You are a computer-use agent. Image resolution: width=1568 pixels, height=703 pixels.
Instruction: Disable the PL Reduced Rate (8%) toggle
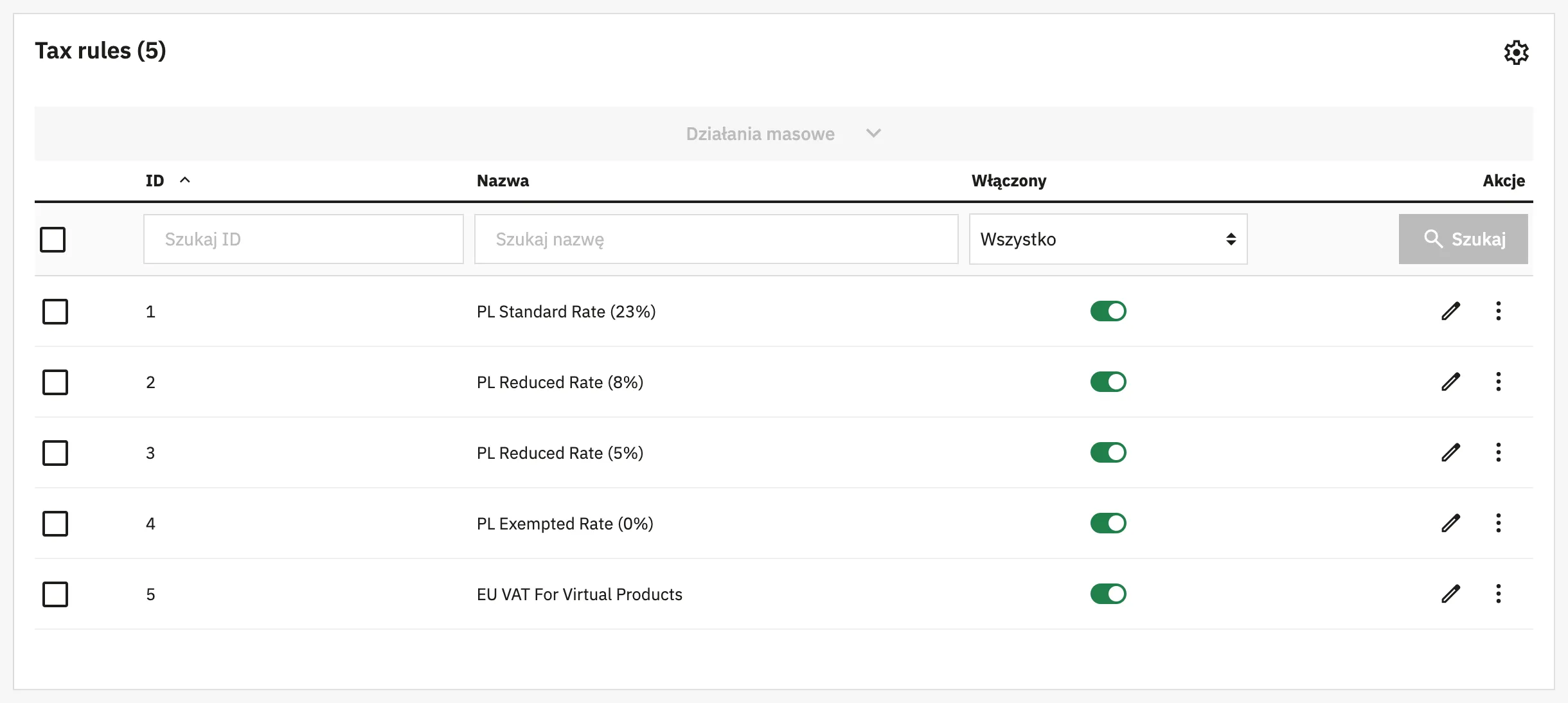pos(1108,382)
